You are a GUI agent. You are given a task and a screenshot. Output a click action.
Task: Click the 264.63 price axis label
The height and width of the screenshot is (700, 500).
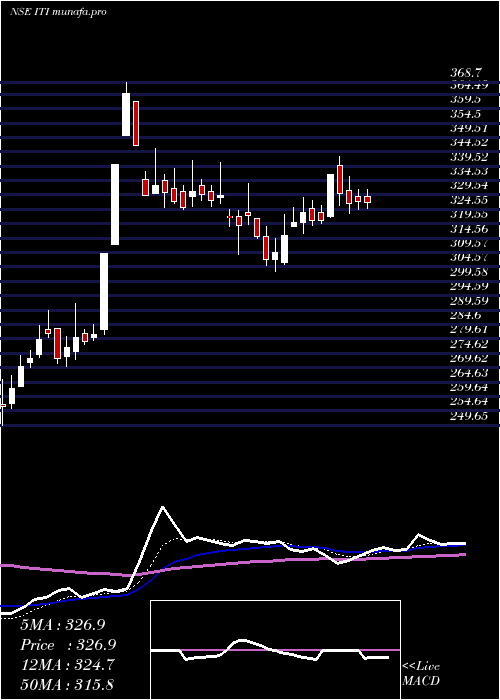pyautogui.click(x=468, y=373)
